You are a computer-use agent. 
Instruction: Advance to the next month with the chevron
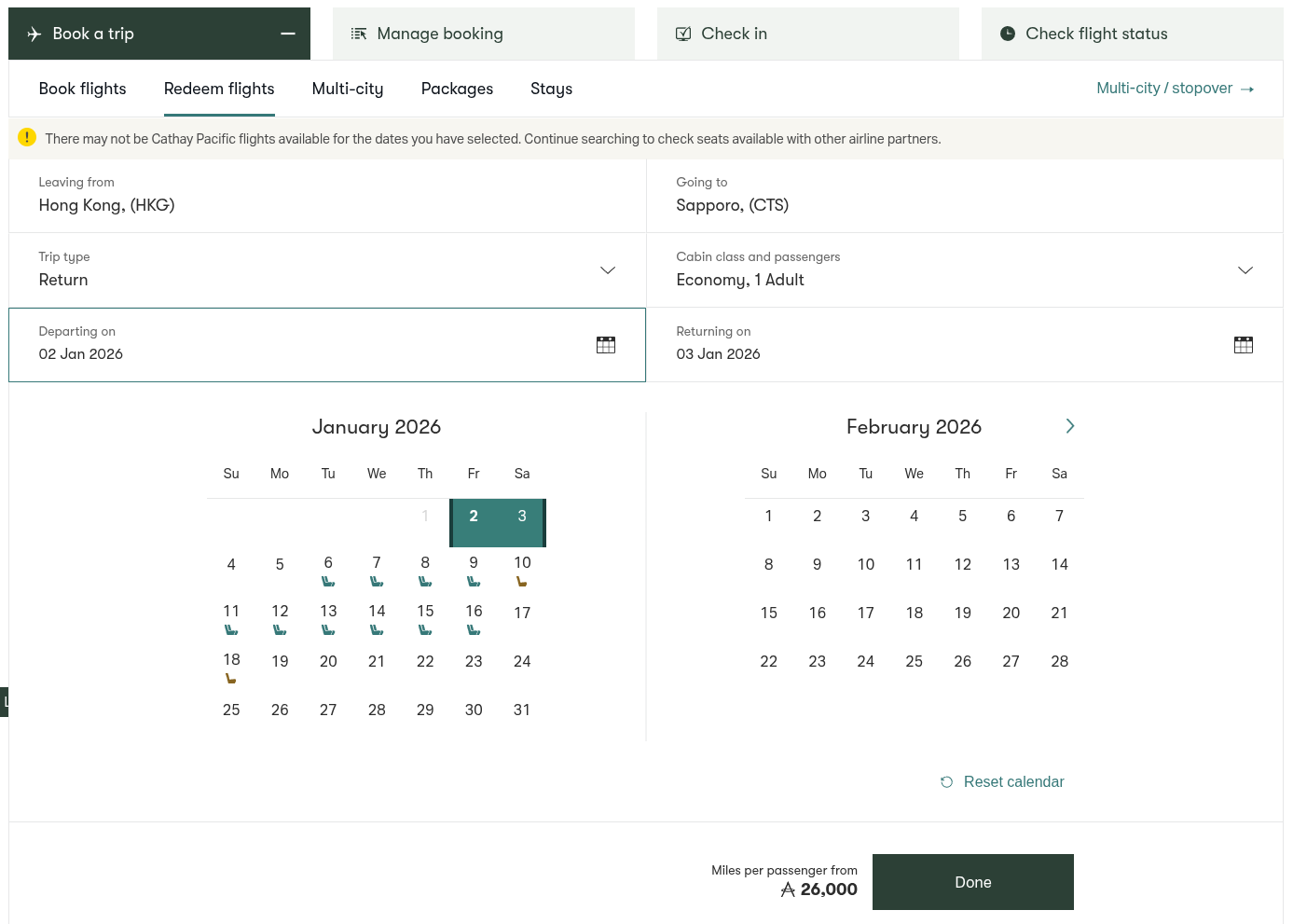[1070, 426]
